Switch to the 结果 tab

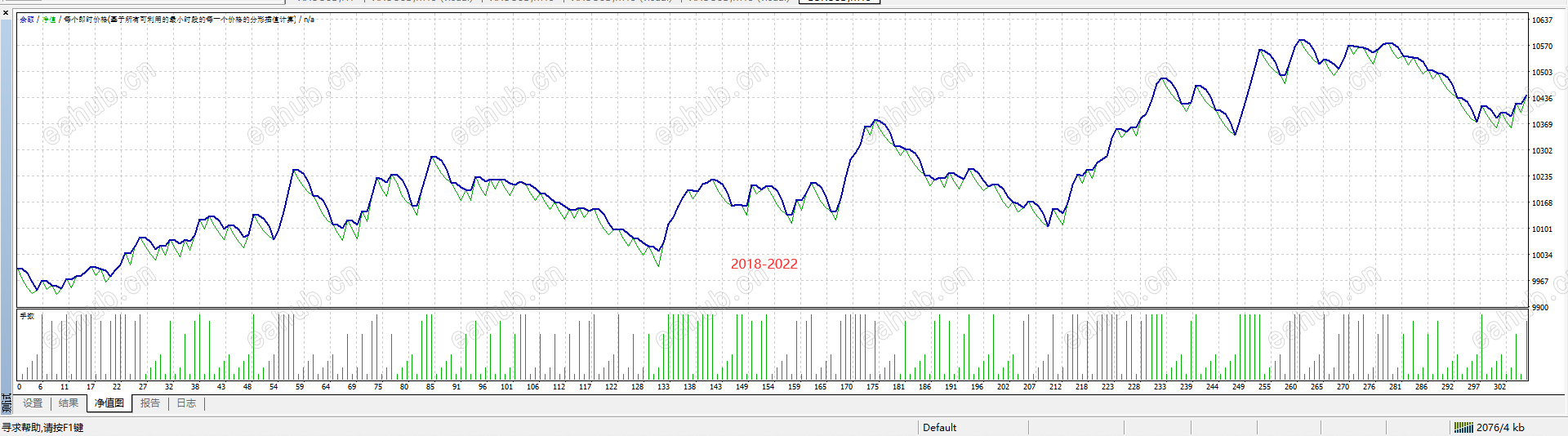click(69, 403)
